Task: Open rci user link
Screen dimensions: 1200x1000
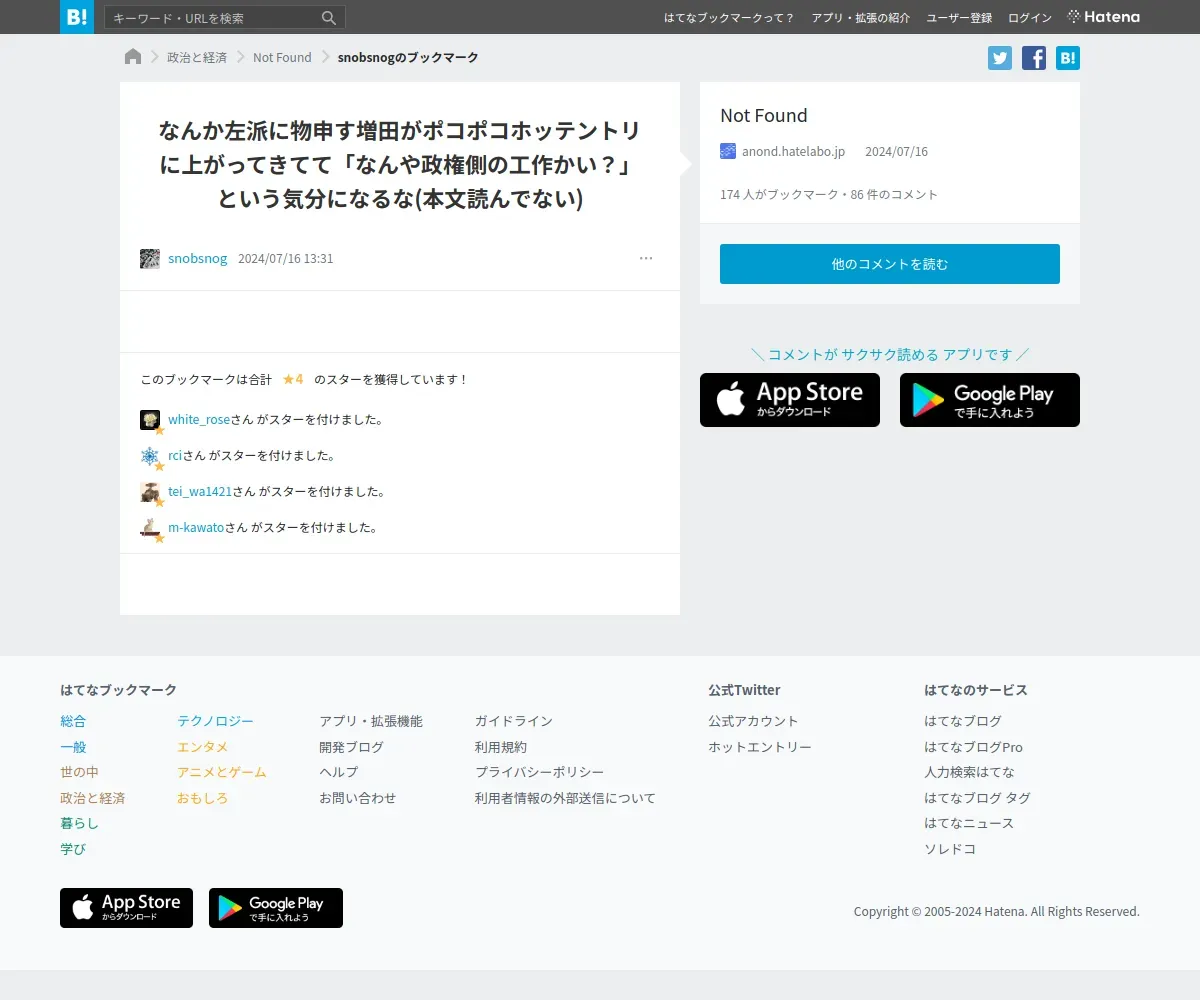Action: (x=175, y=456)
